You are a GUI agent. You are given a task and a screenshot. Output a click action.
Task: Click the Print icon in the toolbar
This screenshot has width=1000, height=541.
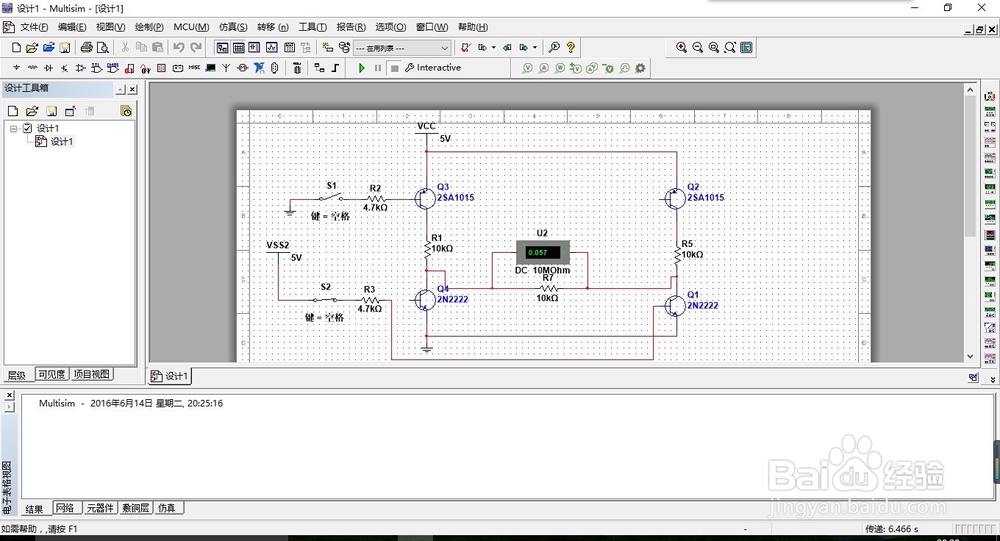point(87,47)
